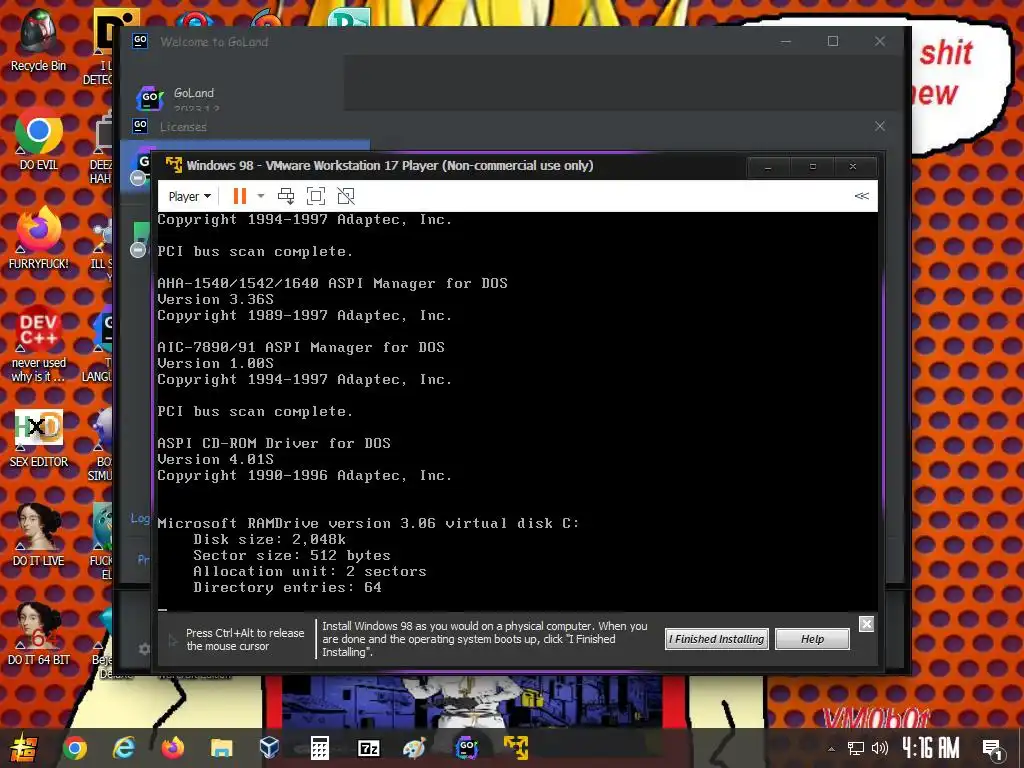The height and width of the screenshot is (768, 1024).
Task: Open the DO IT 64 BIT desktop shortcut
Action: click(x=38, y=635)
